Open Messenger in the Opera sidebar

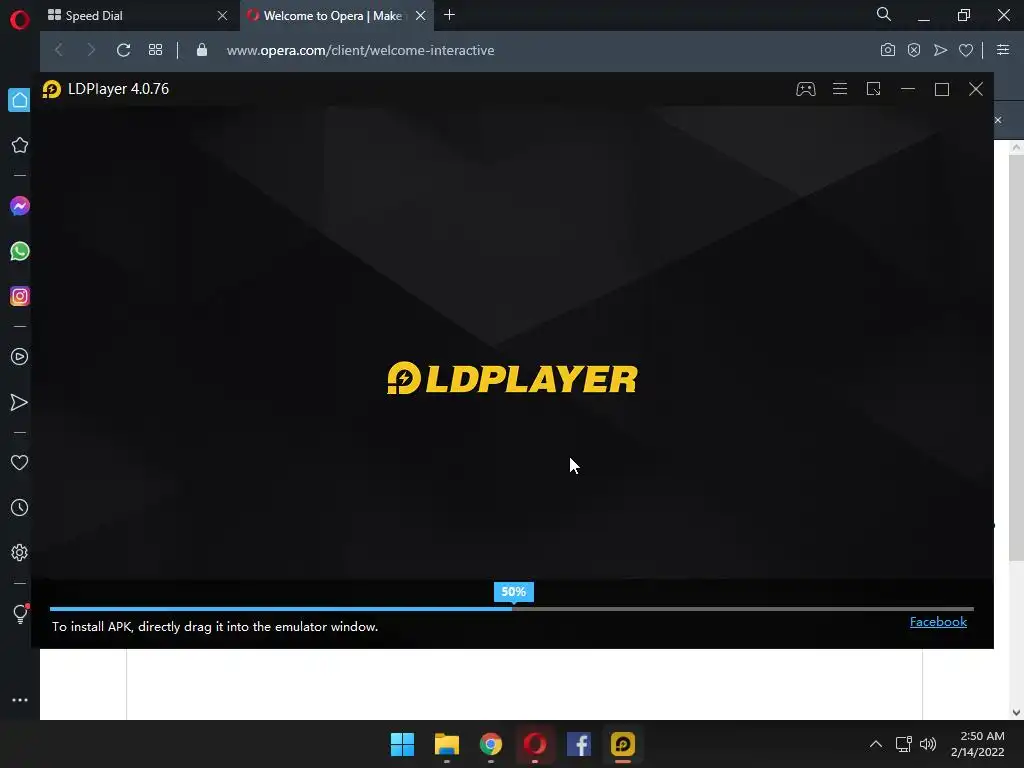(20, 206)
